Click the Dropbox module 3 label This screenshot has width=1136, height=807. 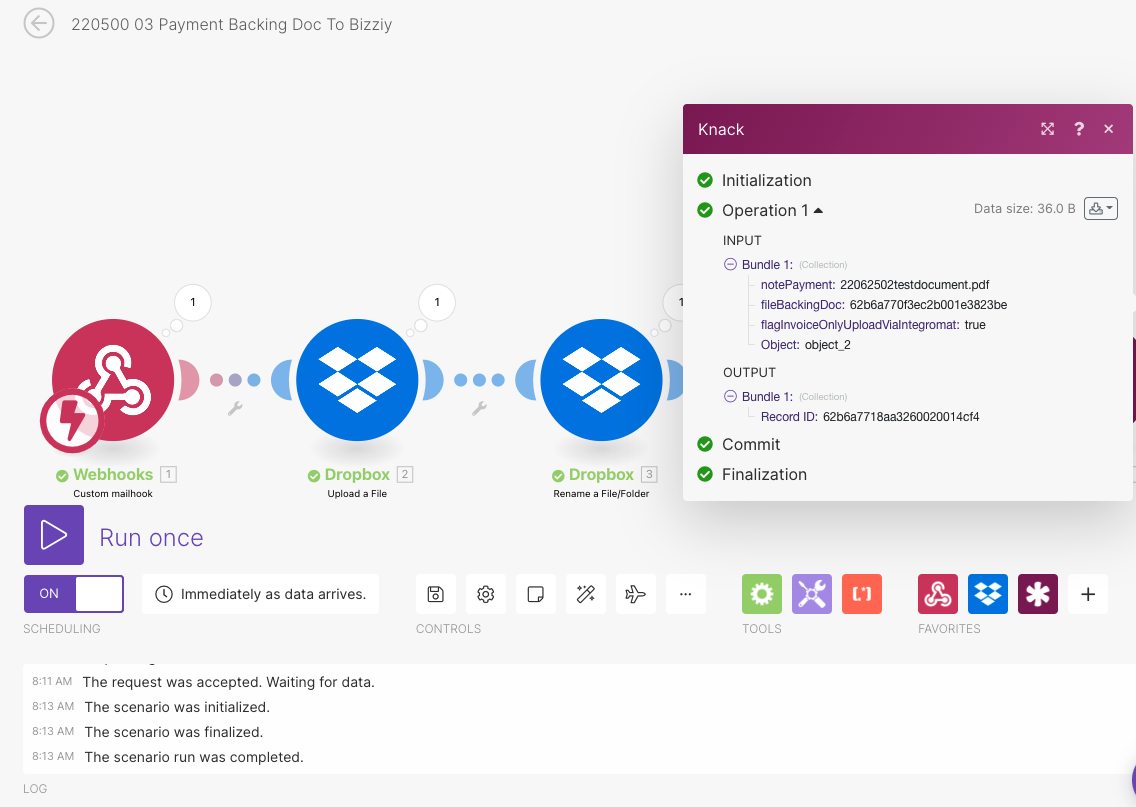point(601,474)
